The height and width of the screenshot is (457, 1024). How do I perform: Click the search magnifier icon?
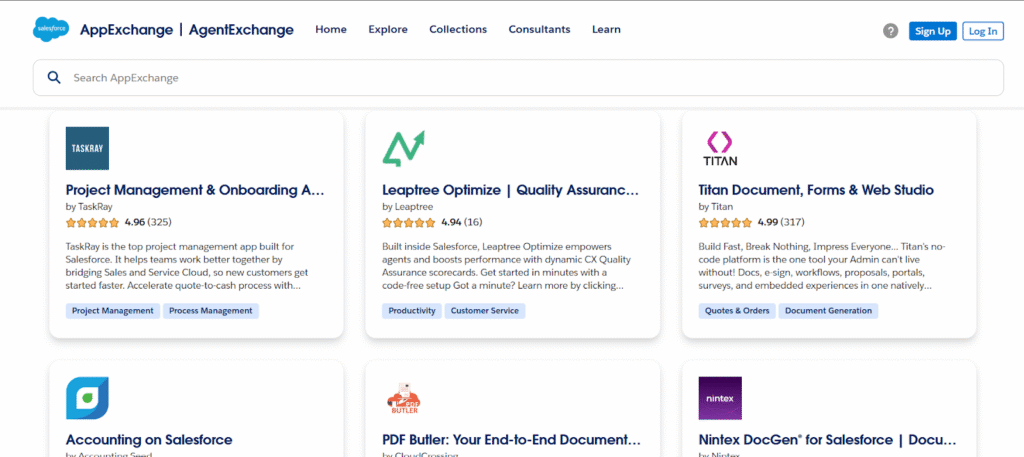pos(54,78)
